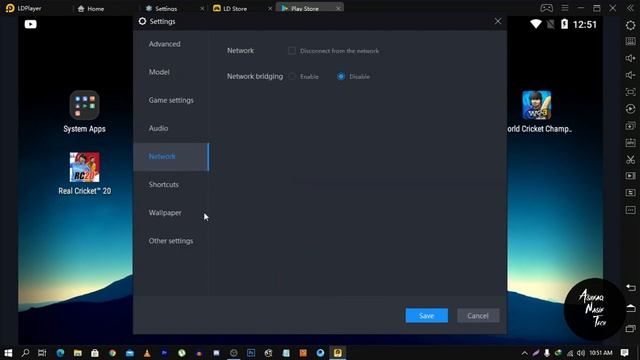This screenshot has height=360, width=640.
Task: Click the Android recent apps icon
Action: [631, 328]
